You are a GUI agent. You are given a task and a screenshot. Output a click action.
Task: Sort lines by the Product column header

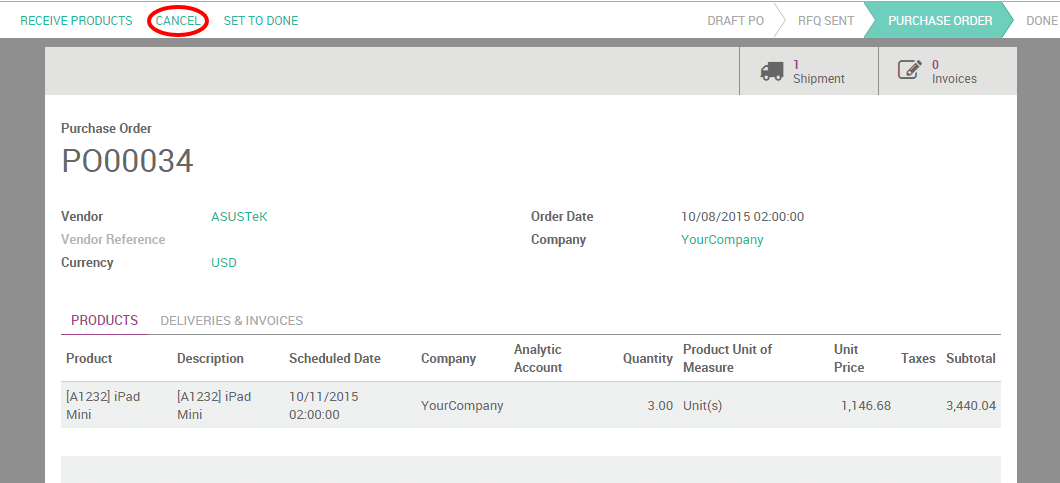(89, 359)
